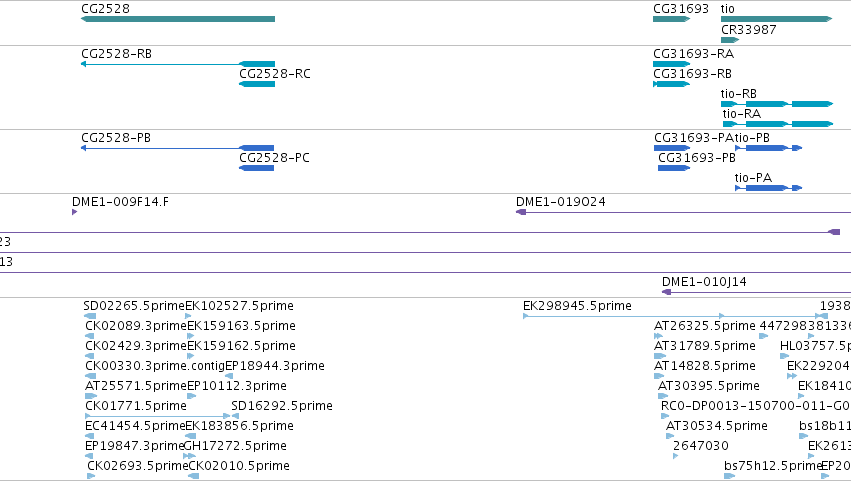
Task: Click the CR33987 gene label
Action: 748,30
